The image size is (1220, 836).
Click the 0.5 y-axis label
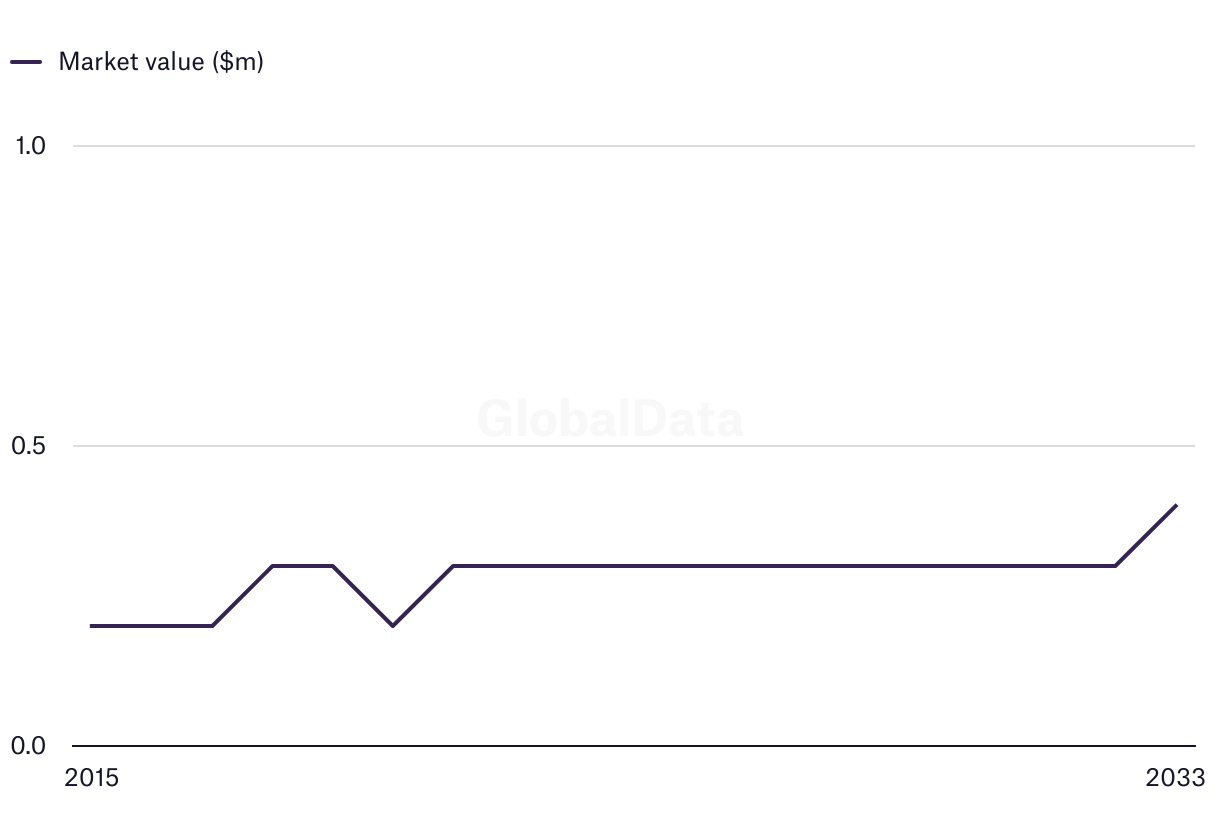pyautogui.click(x=31, y=446)
